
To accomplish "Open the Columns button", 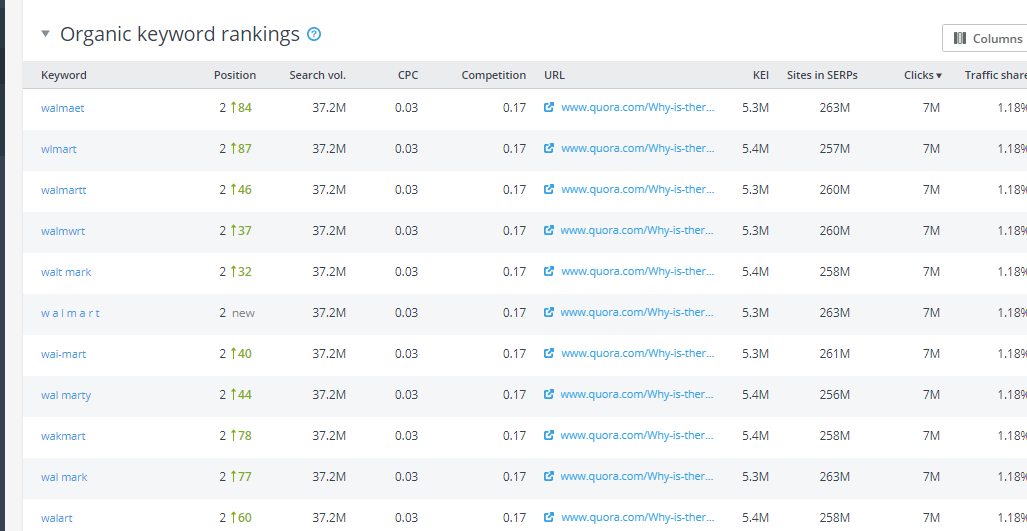I will [987, 38].
